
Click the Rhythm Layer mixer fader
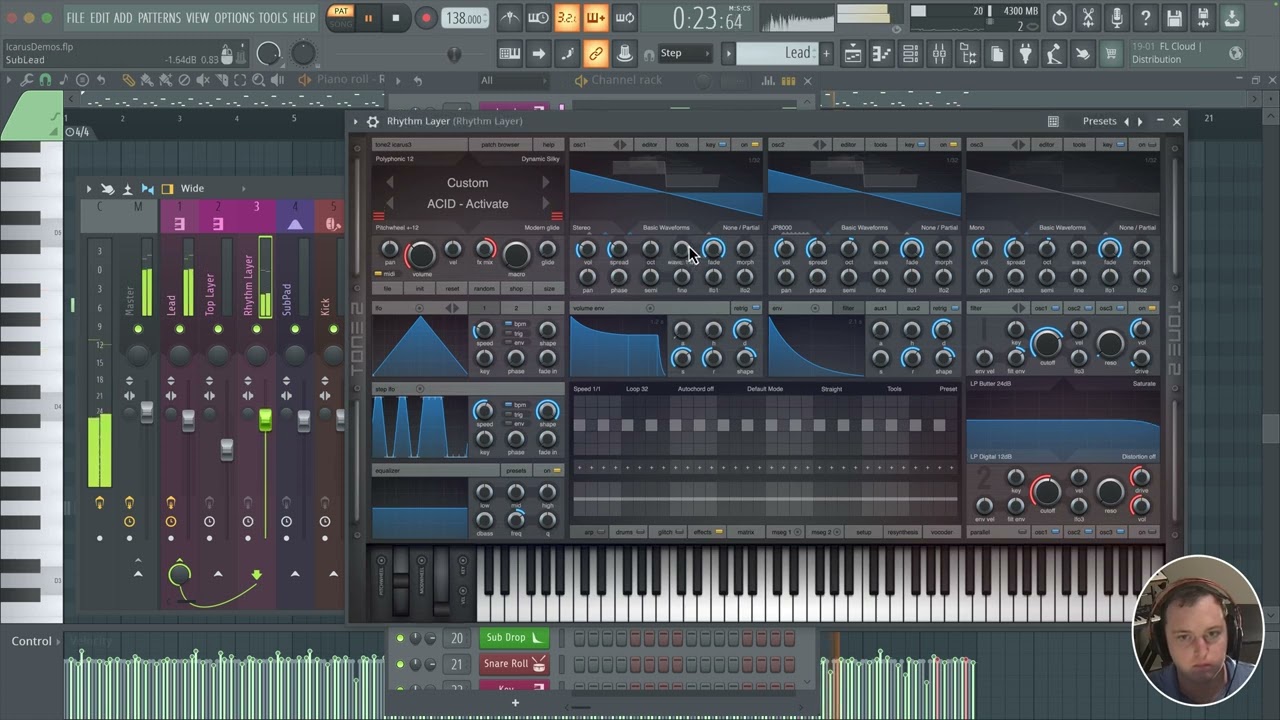point(265,421)
